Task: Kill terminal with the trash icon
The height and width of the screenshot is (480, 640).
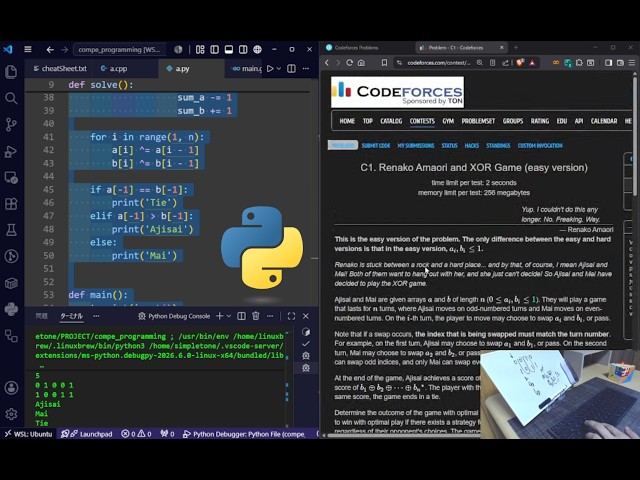Action: coord(256,316)
